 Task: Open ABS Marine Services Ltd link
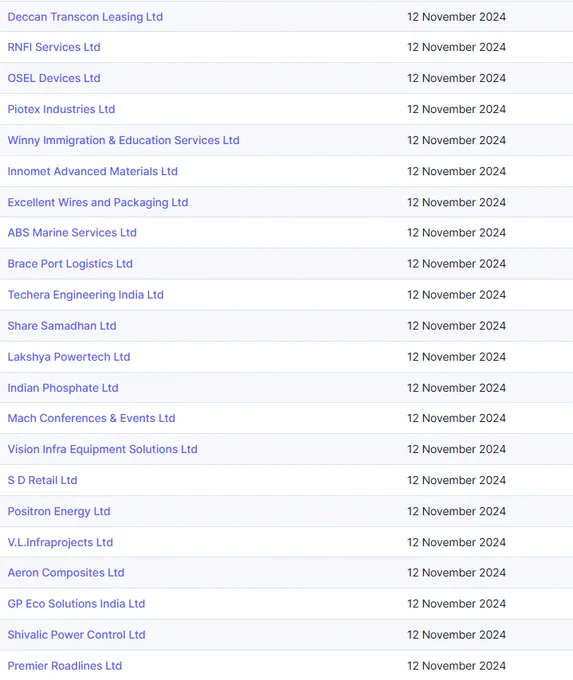(x=72, y=233)
